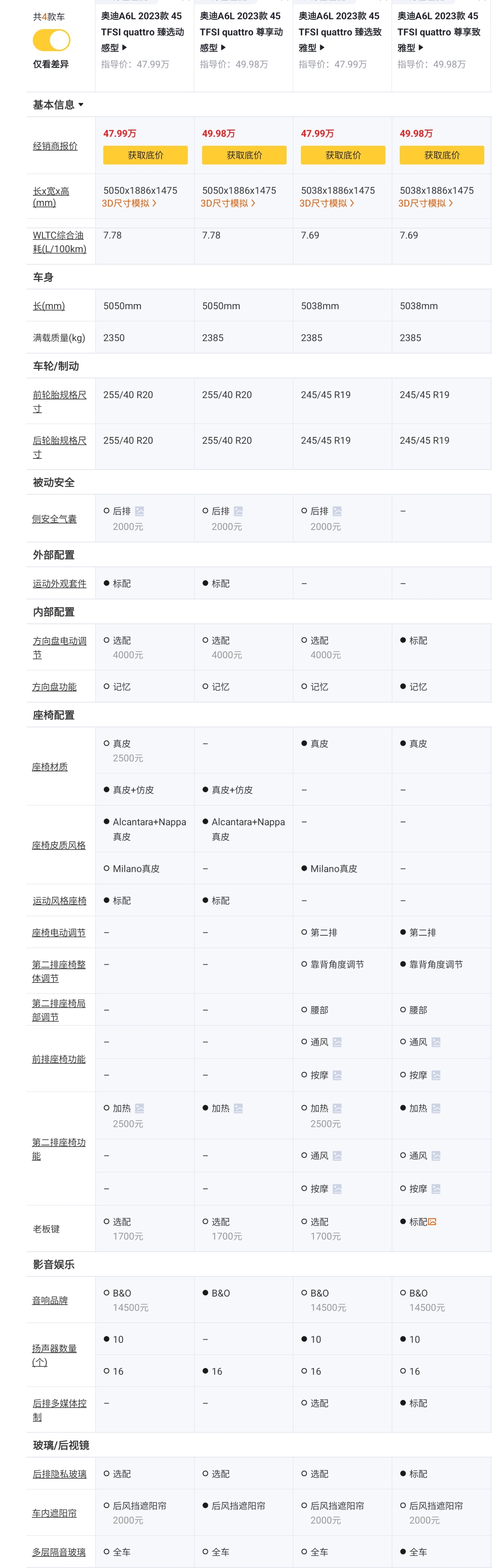This screenshot has height=1568, width=492.
Task: Open 前排座椅功能 通风 picture icon for 臻选致雅型
Action: 337,1042
